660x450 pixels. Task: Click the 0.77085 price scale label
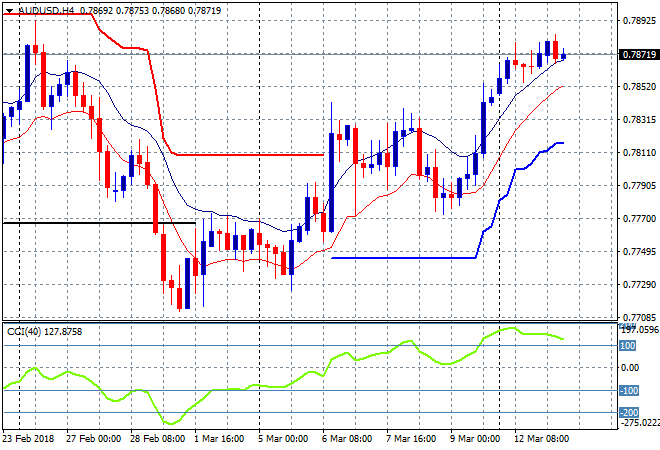point(639,317)
